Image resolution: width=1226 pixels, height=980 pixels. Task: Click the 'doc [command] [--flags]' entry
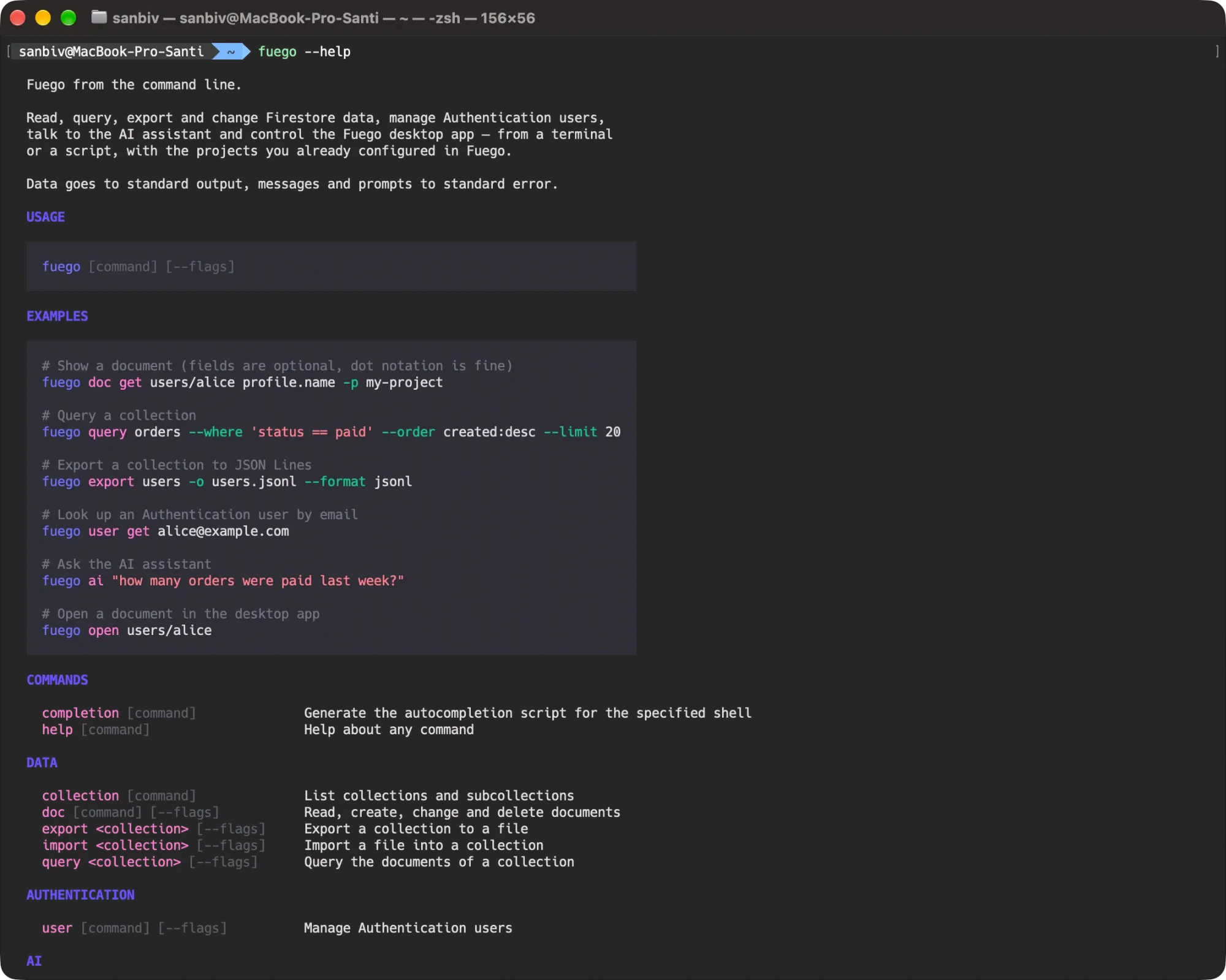(x=131, y=813)
